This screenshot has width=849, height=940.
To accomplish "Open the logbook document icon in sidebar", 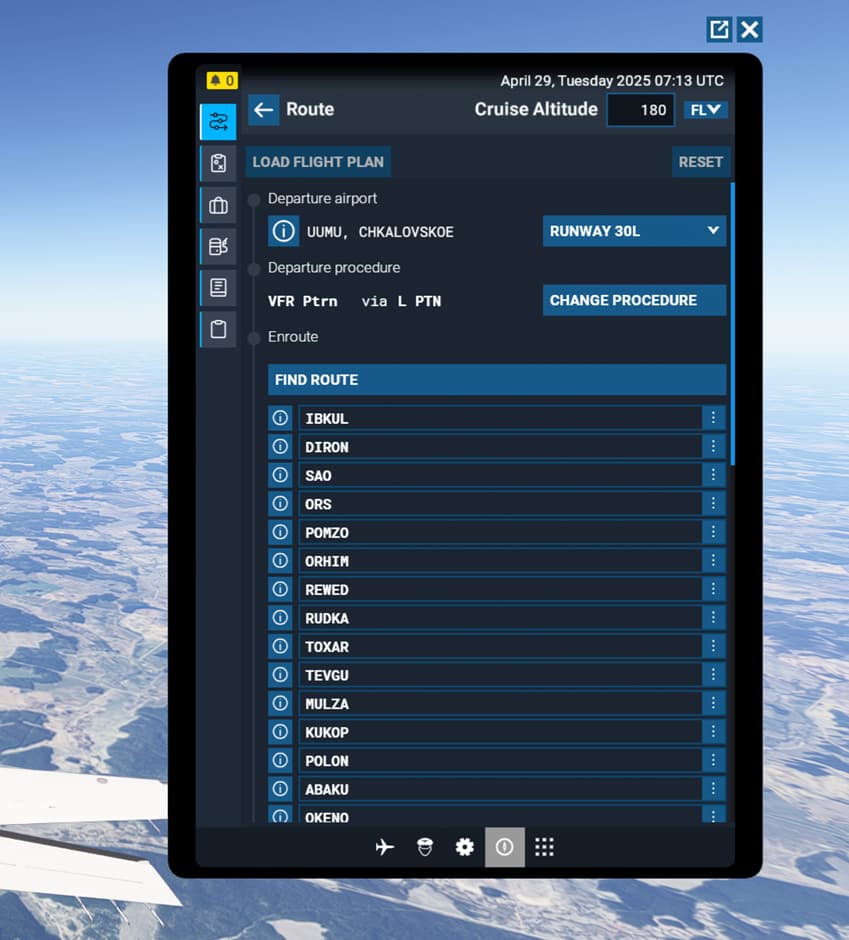I will pos(219,287).
